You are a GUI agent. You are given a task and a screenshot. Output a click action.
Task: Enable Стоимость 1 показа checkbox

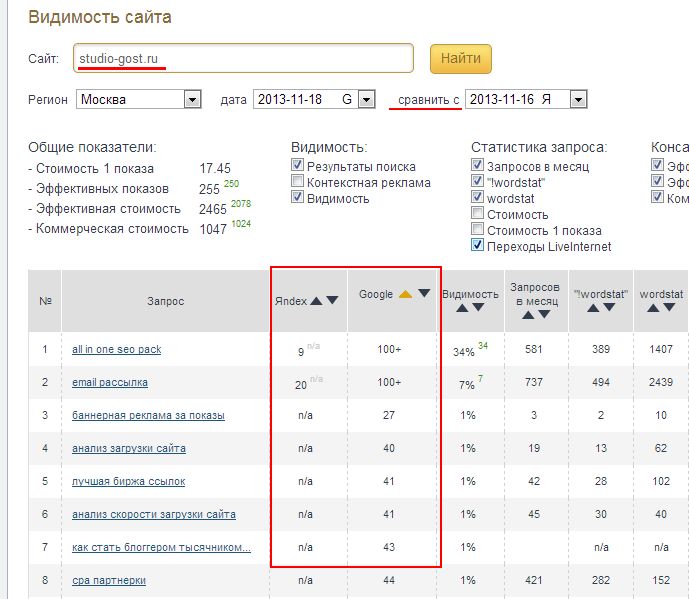[478, 230]
